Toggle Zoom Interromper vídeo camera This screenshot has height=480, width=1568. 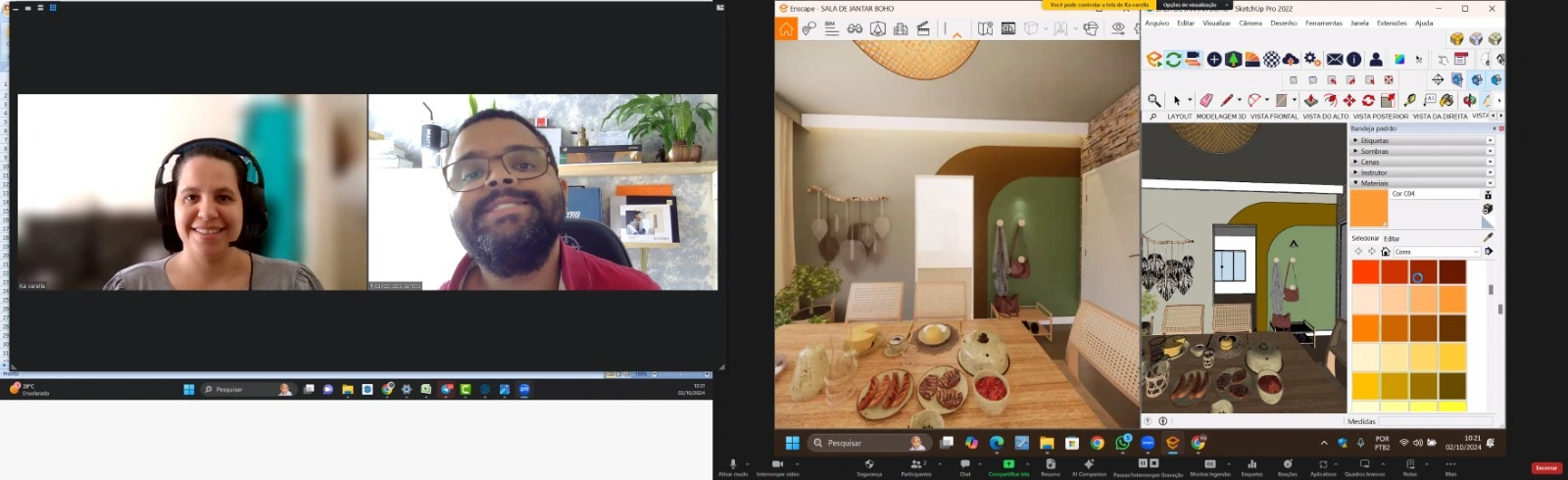tap(778, 466)
